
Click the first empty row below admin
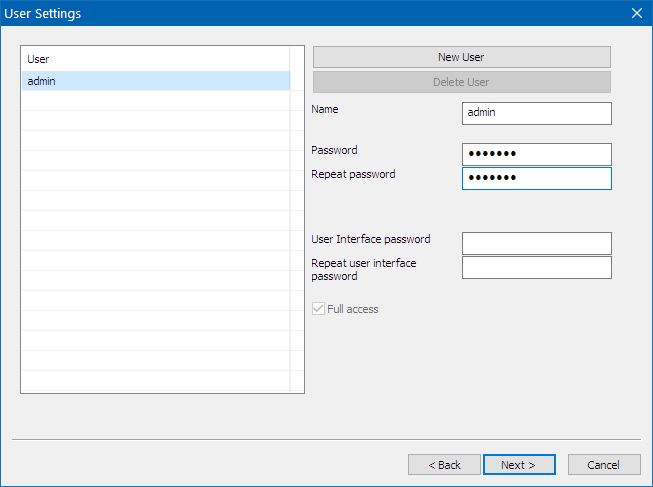coord(155,101)
